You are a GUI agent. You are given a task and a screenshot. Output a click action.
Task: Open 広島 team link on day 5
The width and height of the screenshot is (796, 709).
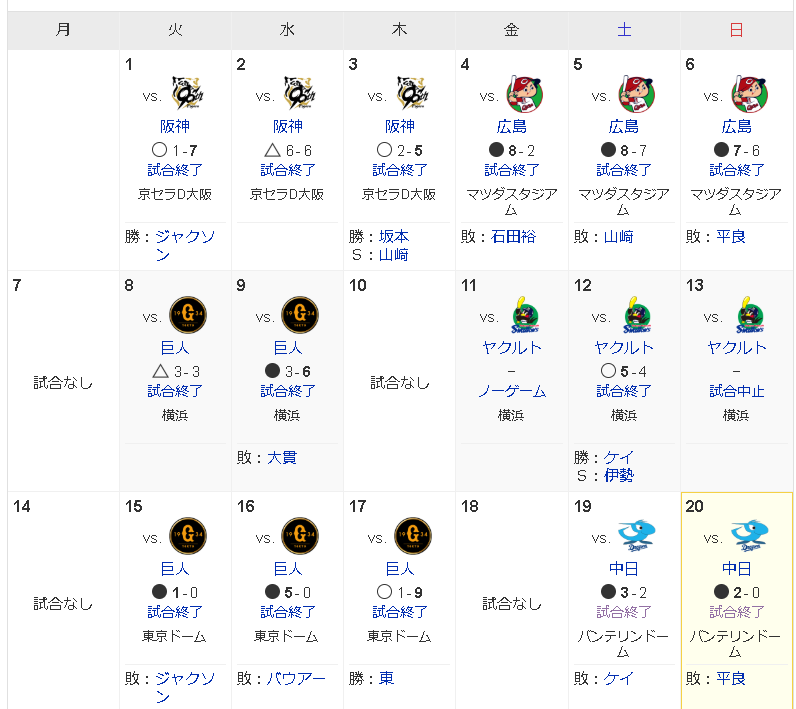(623, 126)
